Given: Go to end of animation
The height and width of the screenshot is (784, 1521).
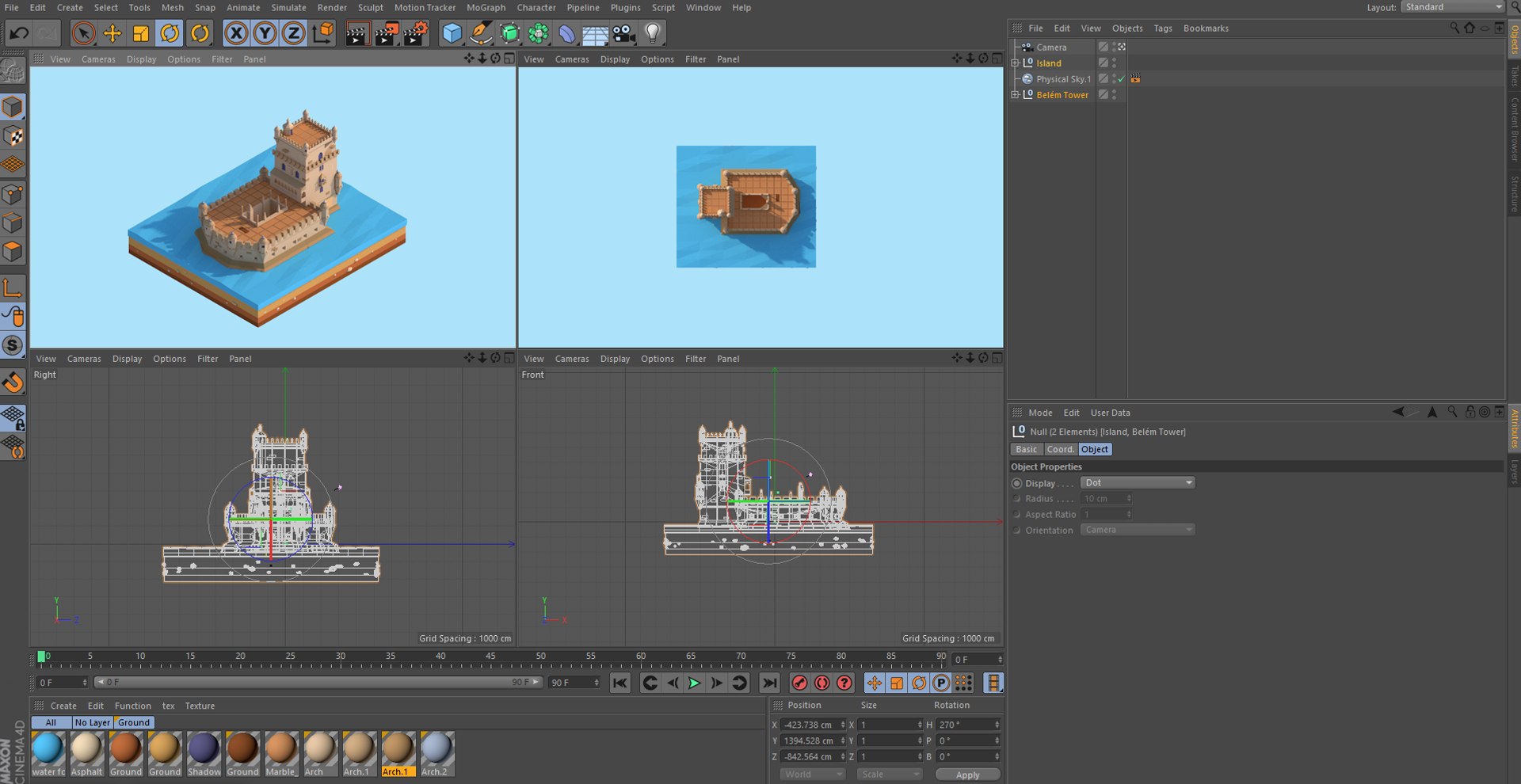Looking at the screenshot, I should coord(769,683).
